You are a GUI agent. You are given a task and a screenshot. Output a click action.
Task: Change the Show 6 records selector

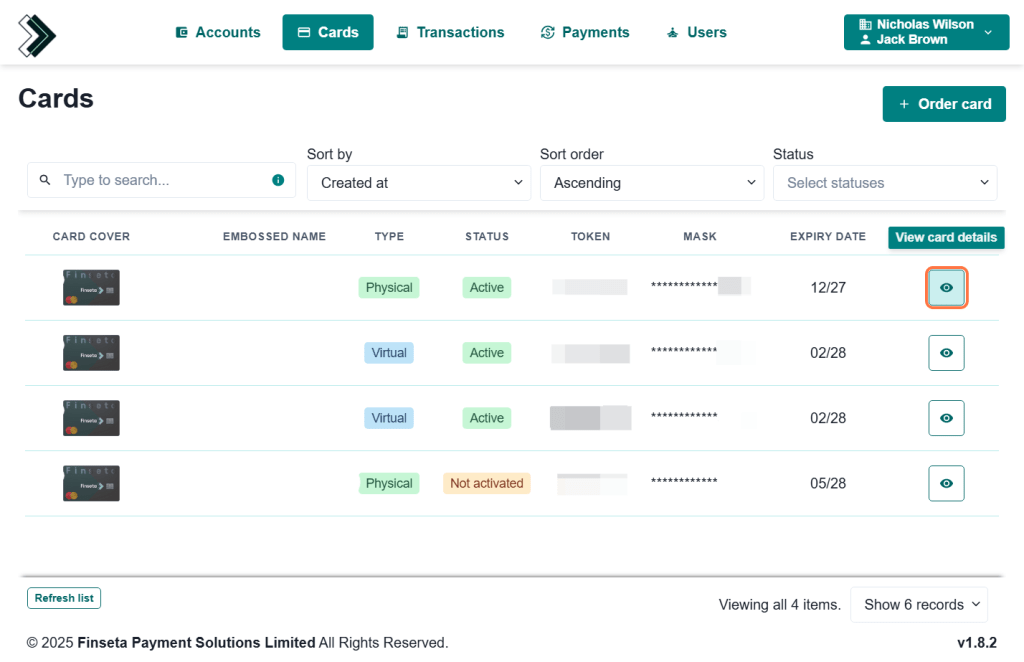[918, 605]
